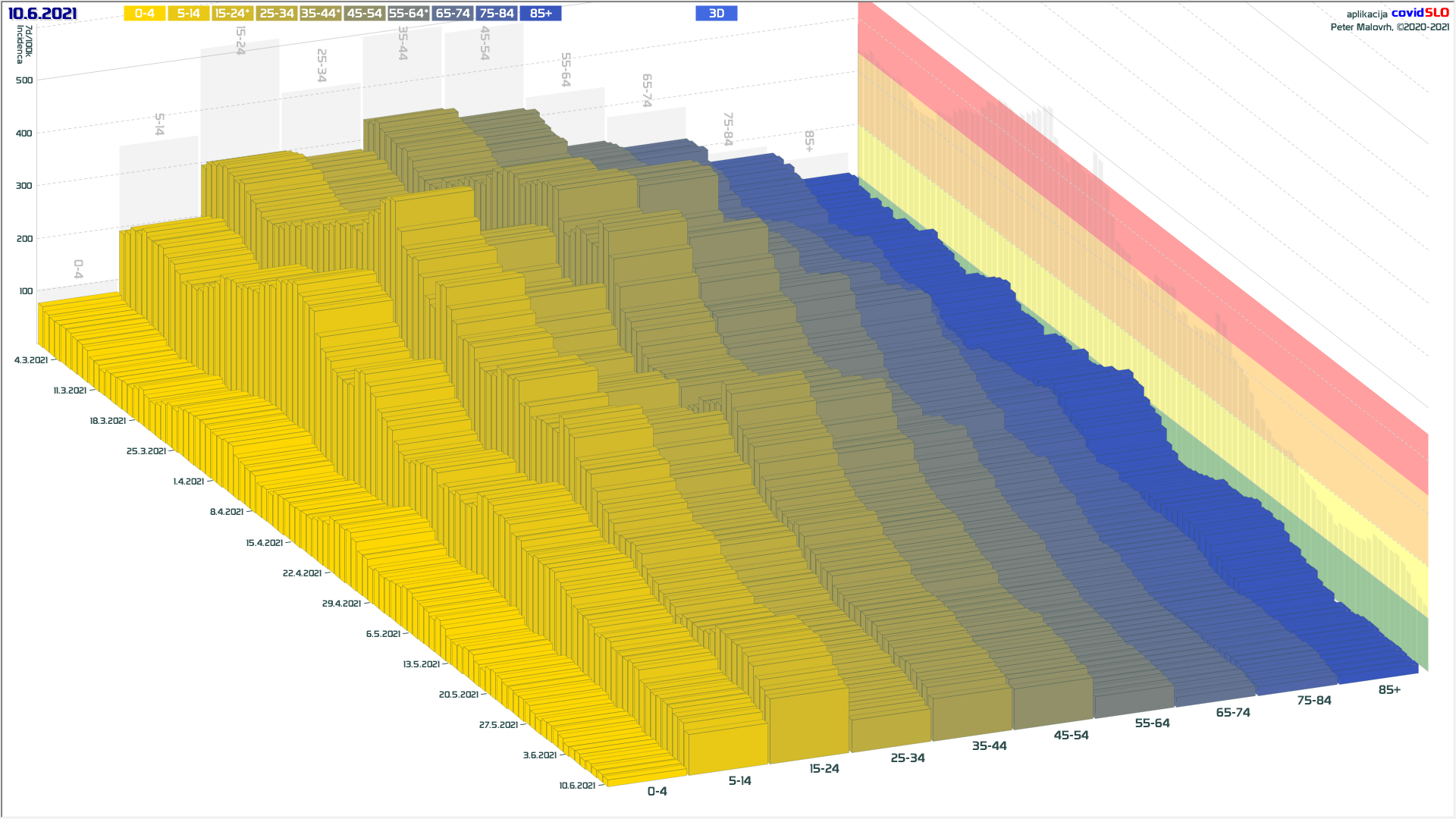Viewport: 1456px width, 819px height.
Task: Select the 10.6.2021 date axis marker
Action: (x=577, y=785)
